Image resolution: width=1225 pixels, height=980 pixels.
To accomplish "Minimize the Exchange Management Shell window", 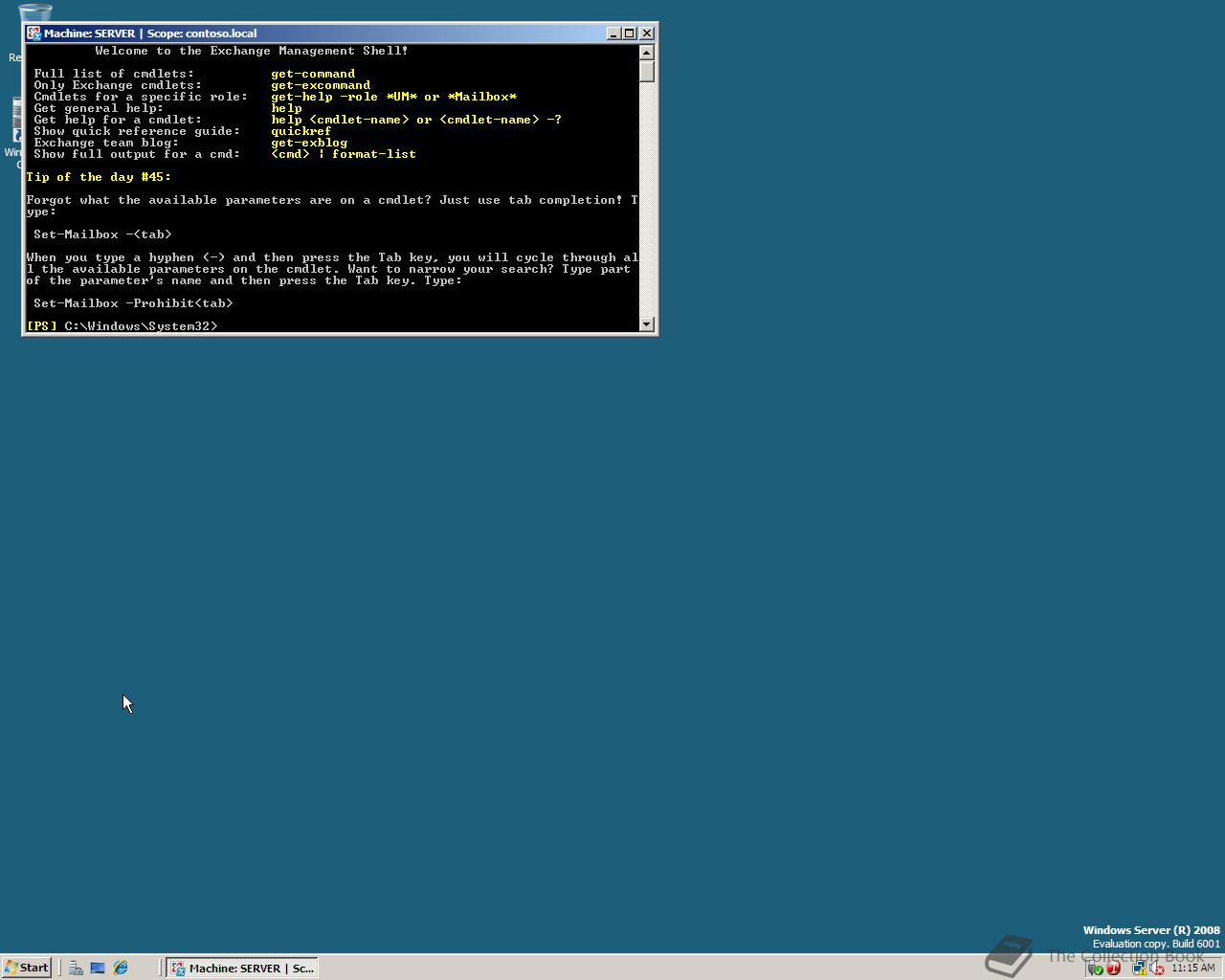I will [613, 33].
